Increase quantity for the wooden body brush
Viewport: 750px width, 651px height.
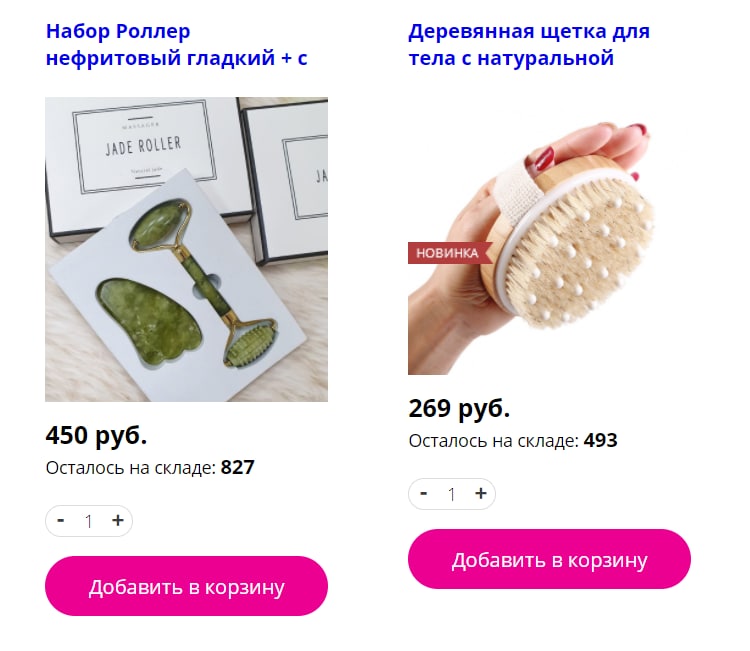tap(481, 493)
